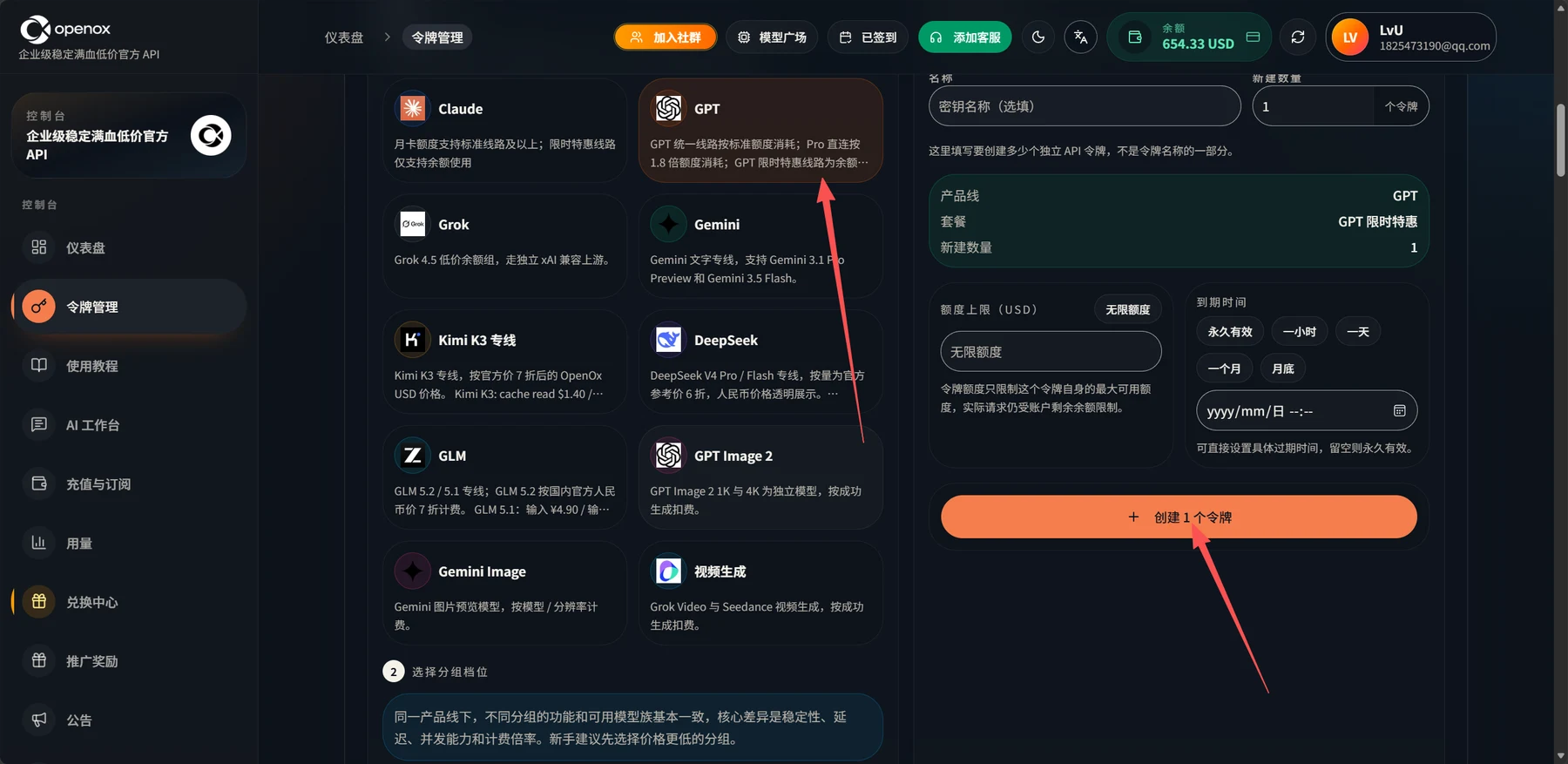Choose the Kimi K3 专线 product card
Viewport: 1568px width, 764px height.
505,362
